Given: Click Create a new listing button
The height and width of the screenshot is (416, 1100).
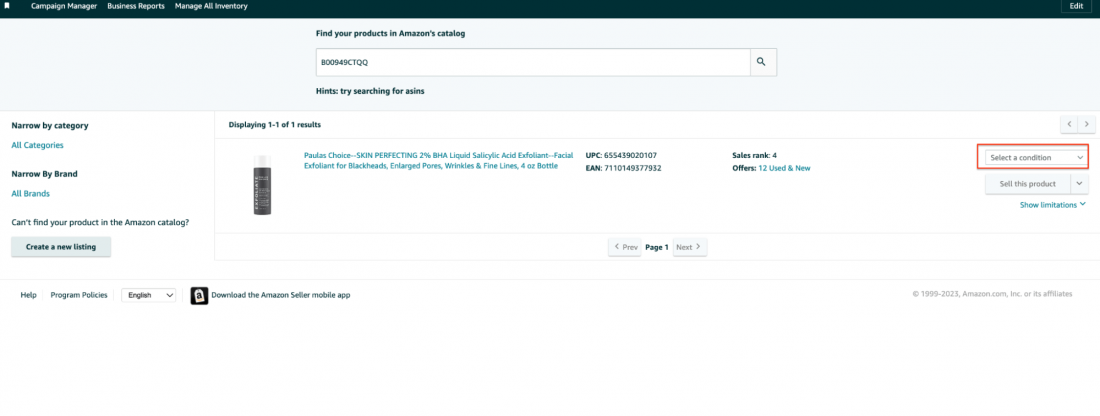Looking at the screenshot, I should (61, 247).
